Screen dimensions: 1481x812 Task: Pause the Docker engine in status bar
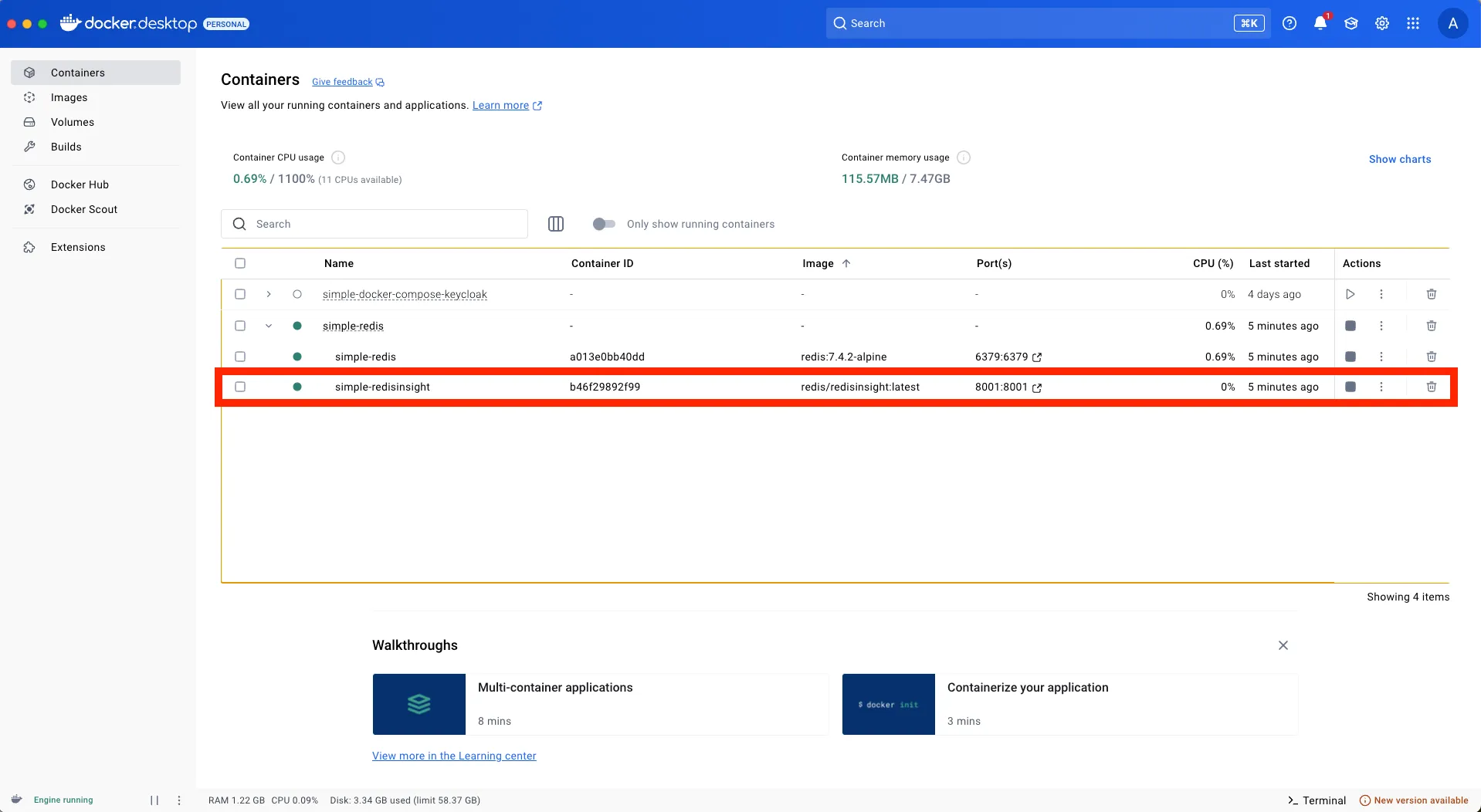154,800
